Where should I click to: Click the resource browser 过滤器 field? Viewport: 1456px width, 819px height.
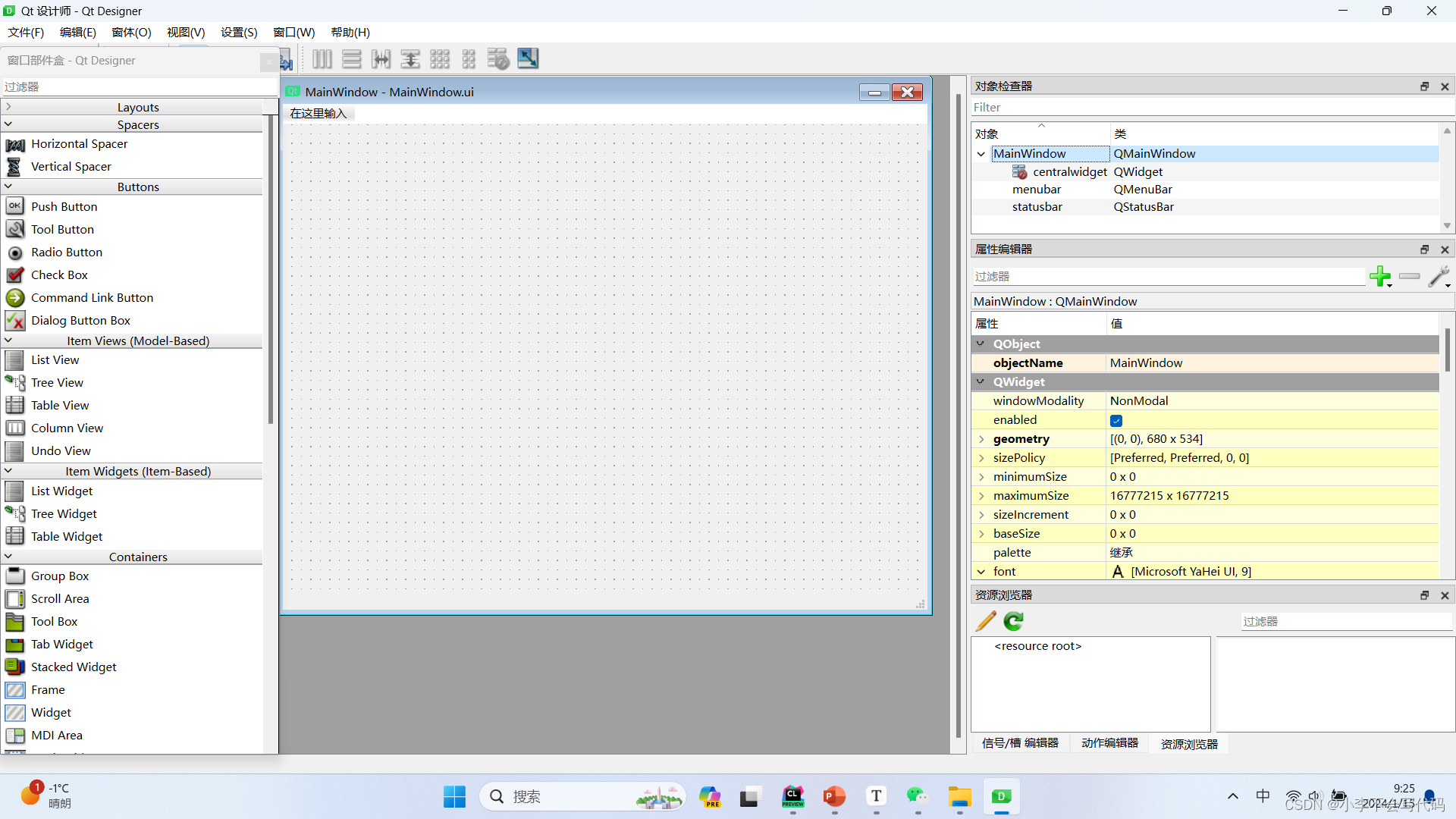(x=1346, y=621)
